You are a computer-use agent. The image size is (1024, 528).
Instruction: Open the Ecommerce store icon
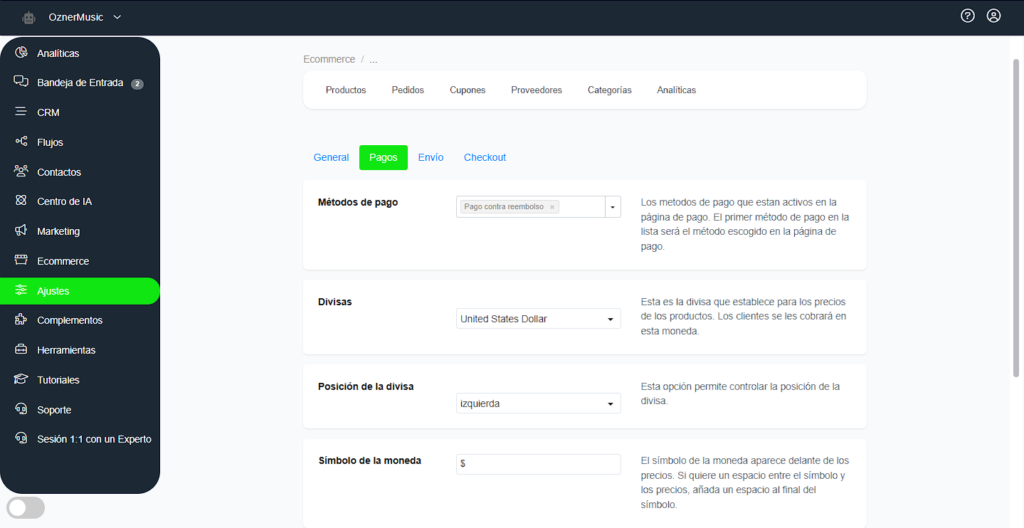coord(21,261)
